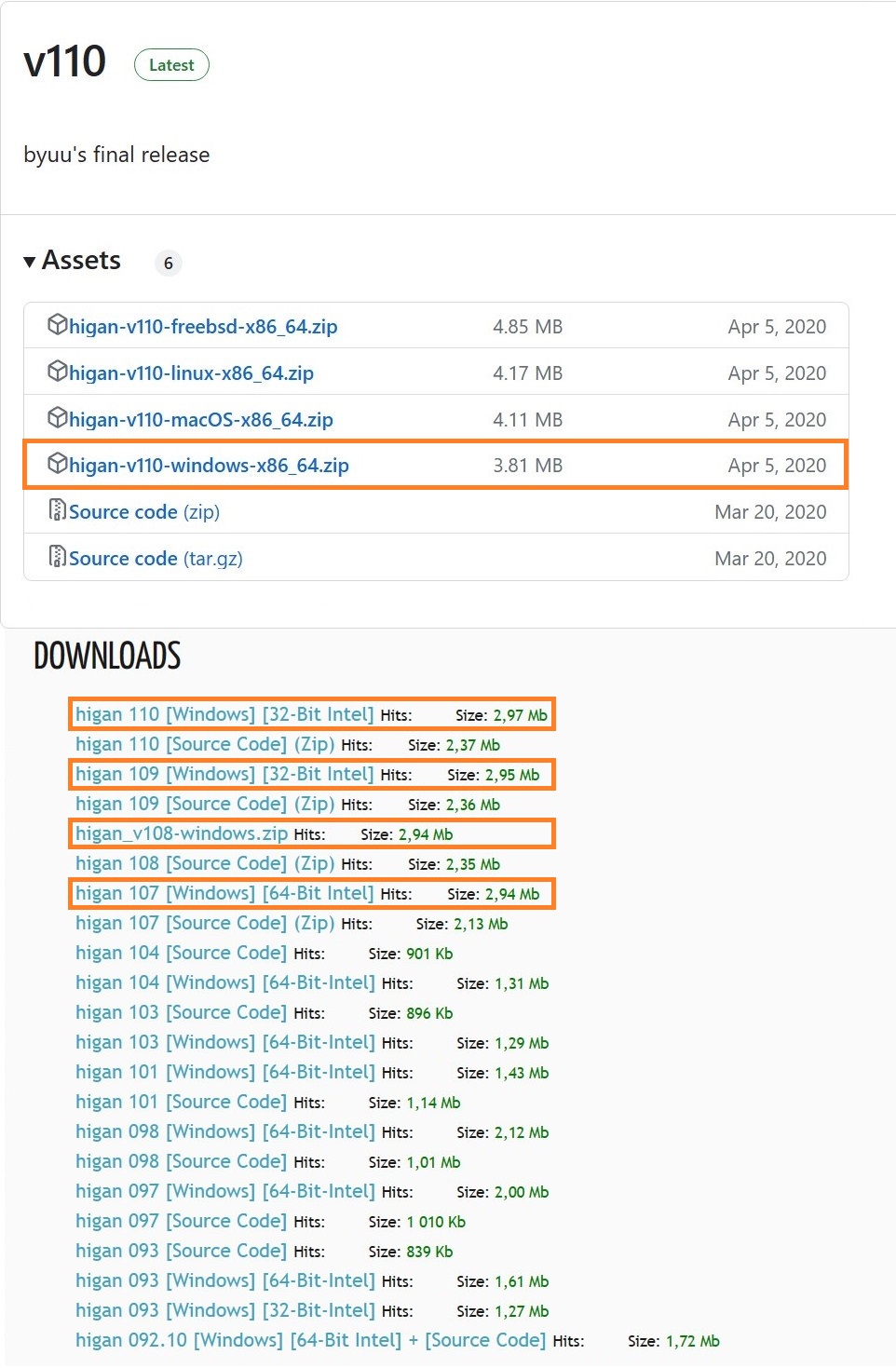Screen dimensions: 896x1368
Task: Click the package icon beside higan-v110-macOS-x86_64.zip
Action: [58, 418]
